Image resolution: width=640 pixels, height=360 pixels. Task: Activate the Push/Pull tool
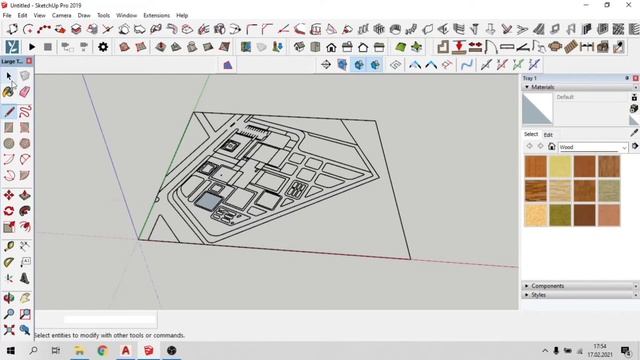point(24,195)
